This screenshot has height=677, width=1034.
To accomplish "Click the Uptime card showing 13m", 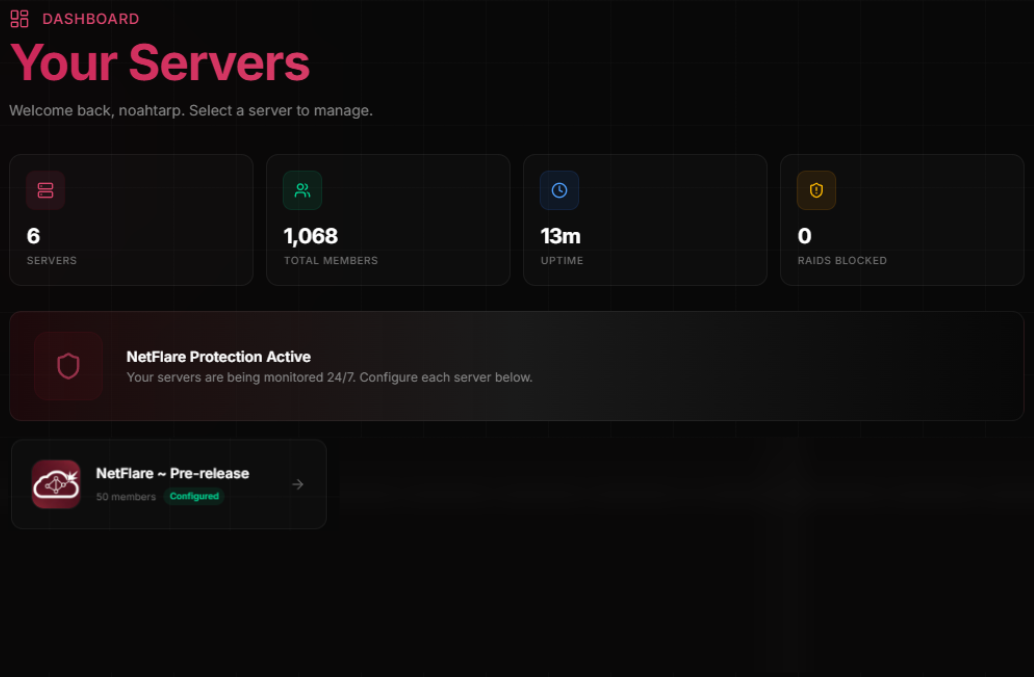I will pyautogui.click(x=645, y=219).
